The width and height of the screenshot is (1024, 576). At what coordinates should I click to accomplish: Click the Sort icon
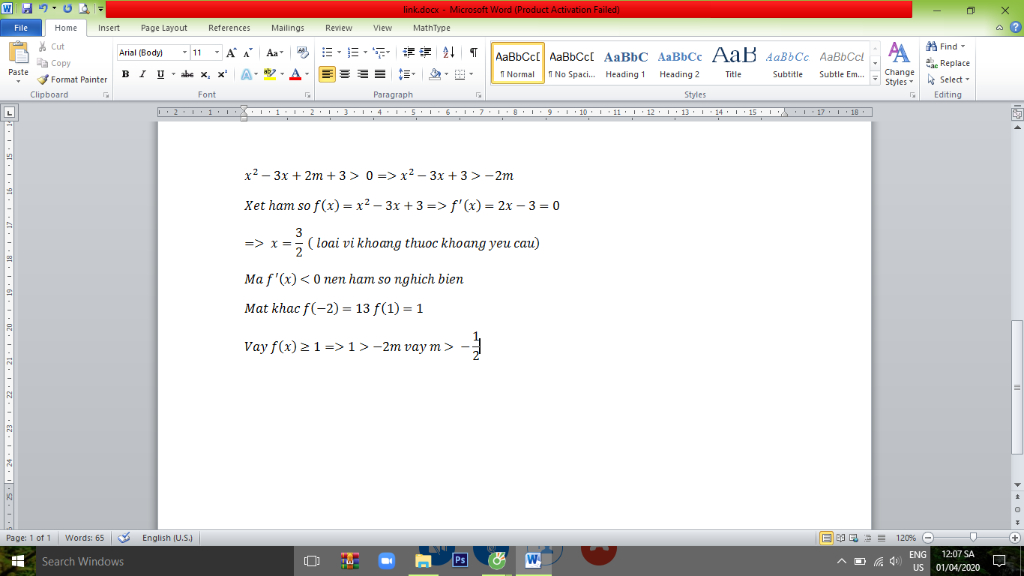(449, 52)
